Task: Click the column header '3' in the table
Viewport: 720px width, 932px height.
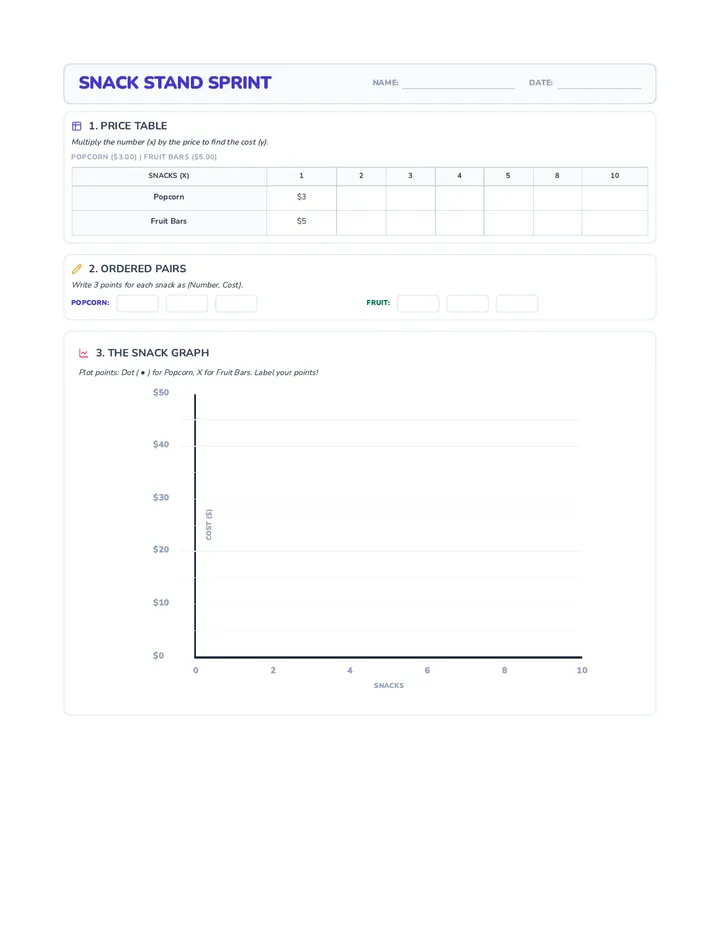Action: coord(410,176)
